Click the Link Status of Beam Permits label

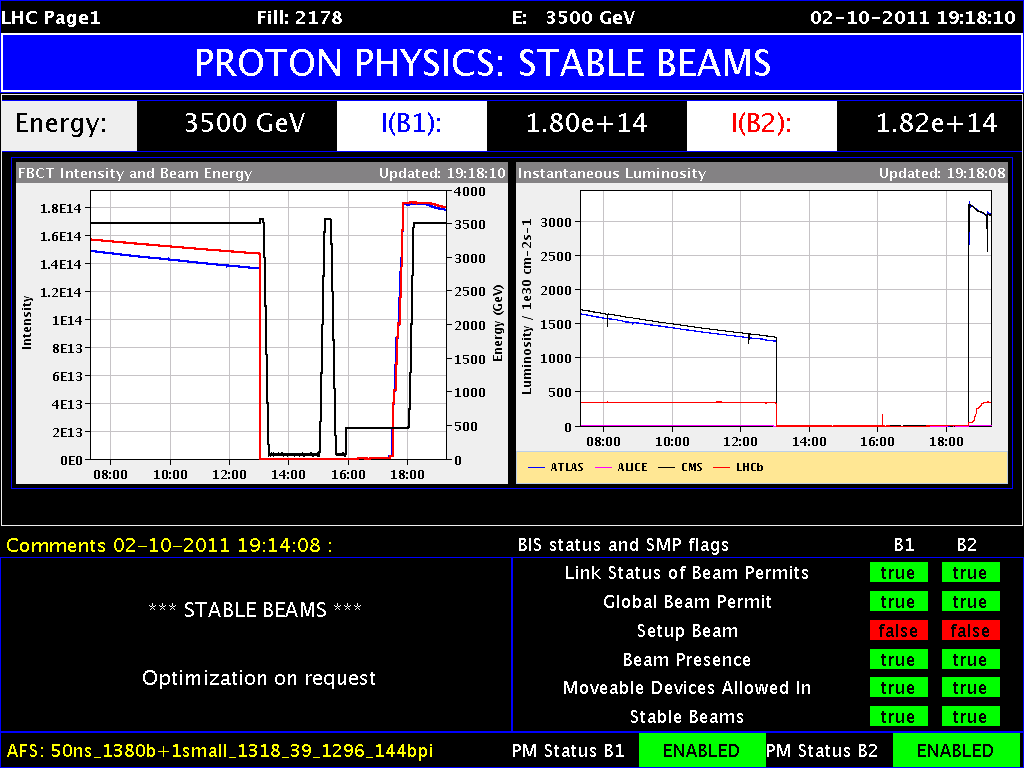click(x=687, y=573)
